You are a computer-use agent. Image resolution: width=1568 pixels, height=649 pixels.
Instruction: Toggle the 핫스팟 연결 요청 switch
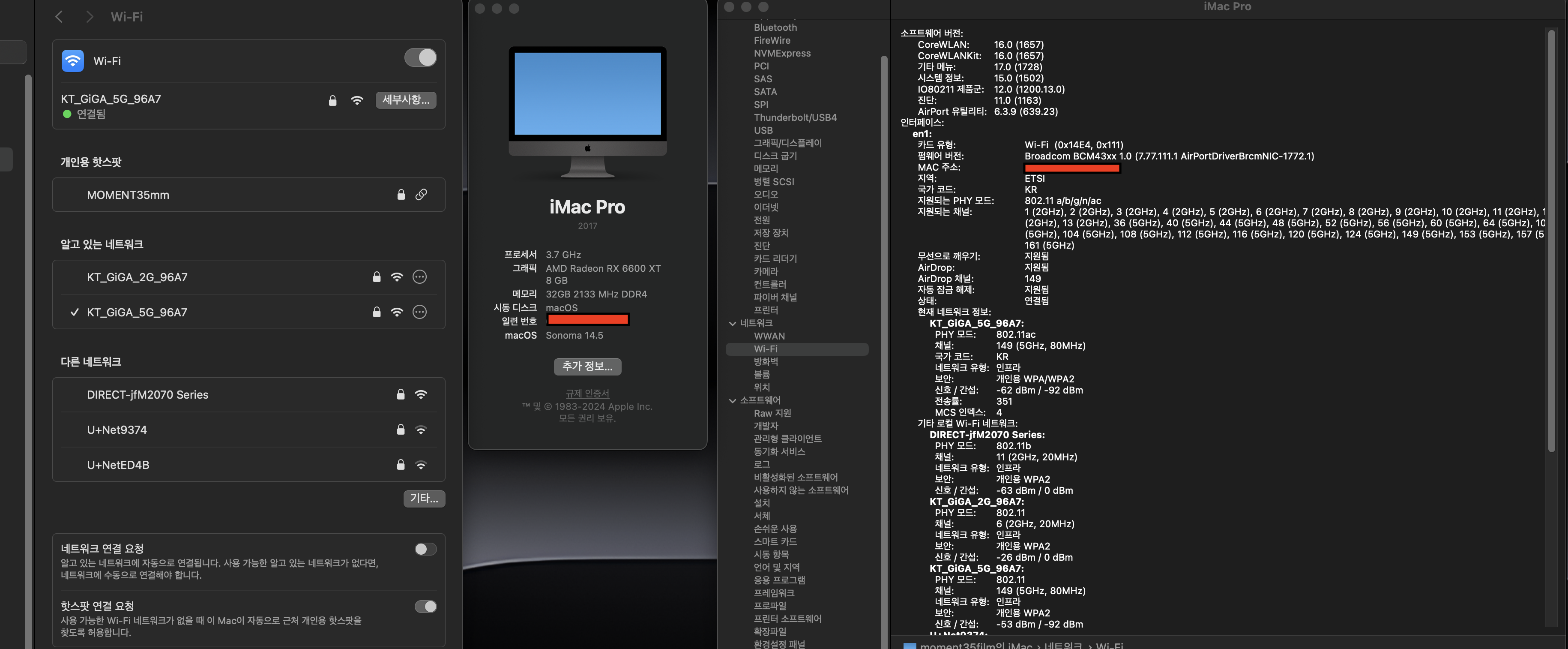coord(425,607)
